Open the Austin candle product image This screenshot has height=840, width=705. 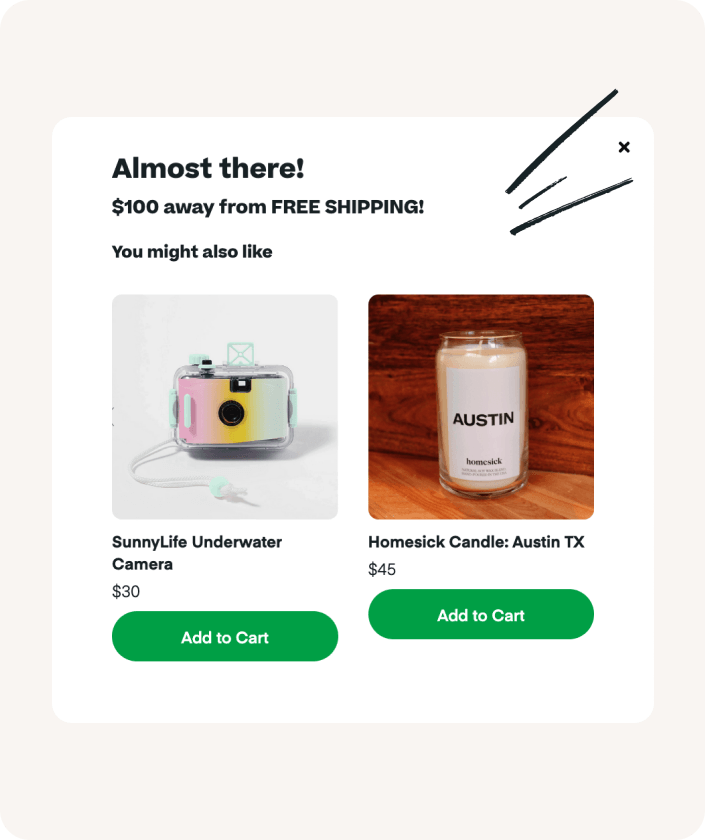[481, 407]
